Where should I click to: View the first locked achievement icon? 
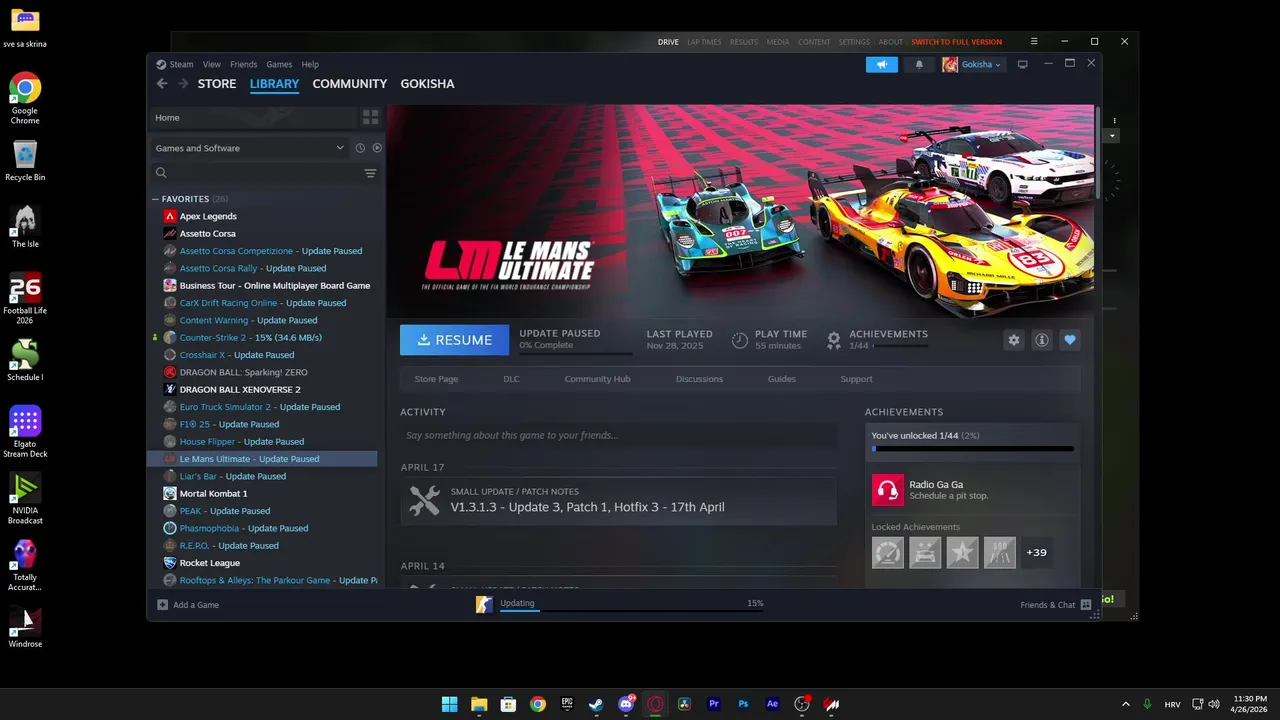click(888, 552)
